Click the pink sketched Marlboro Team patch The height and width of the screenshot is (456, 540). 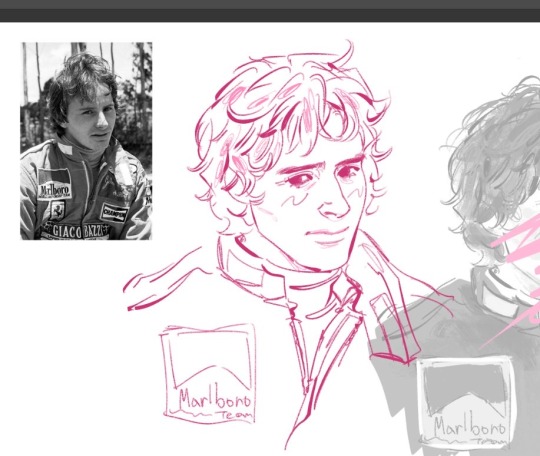click(x=209, y=373)
